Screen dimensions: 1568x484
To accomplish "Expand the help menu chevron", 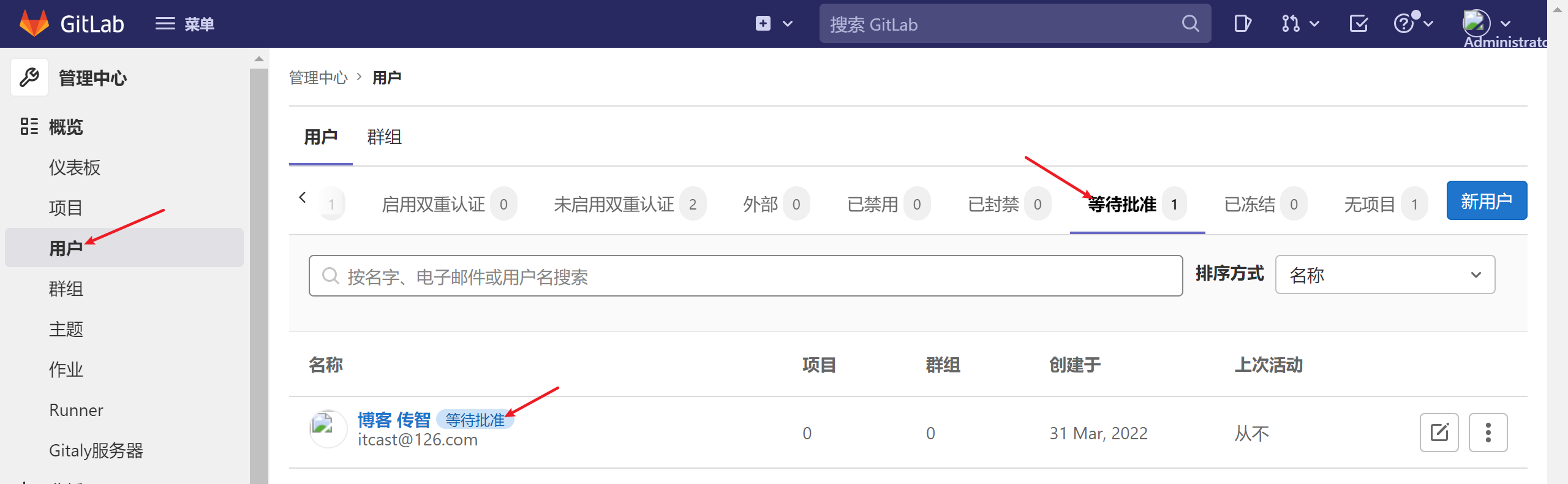I will click(x=1428, y=24).
